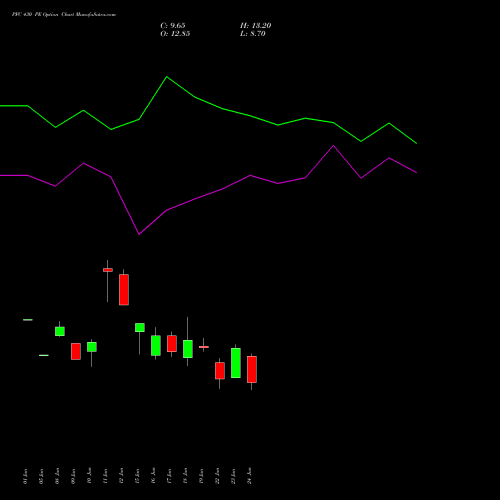
Task: Click the 23 Jun date label
Action: [233, 476]
